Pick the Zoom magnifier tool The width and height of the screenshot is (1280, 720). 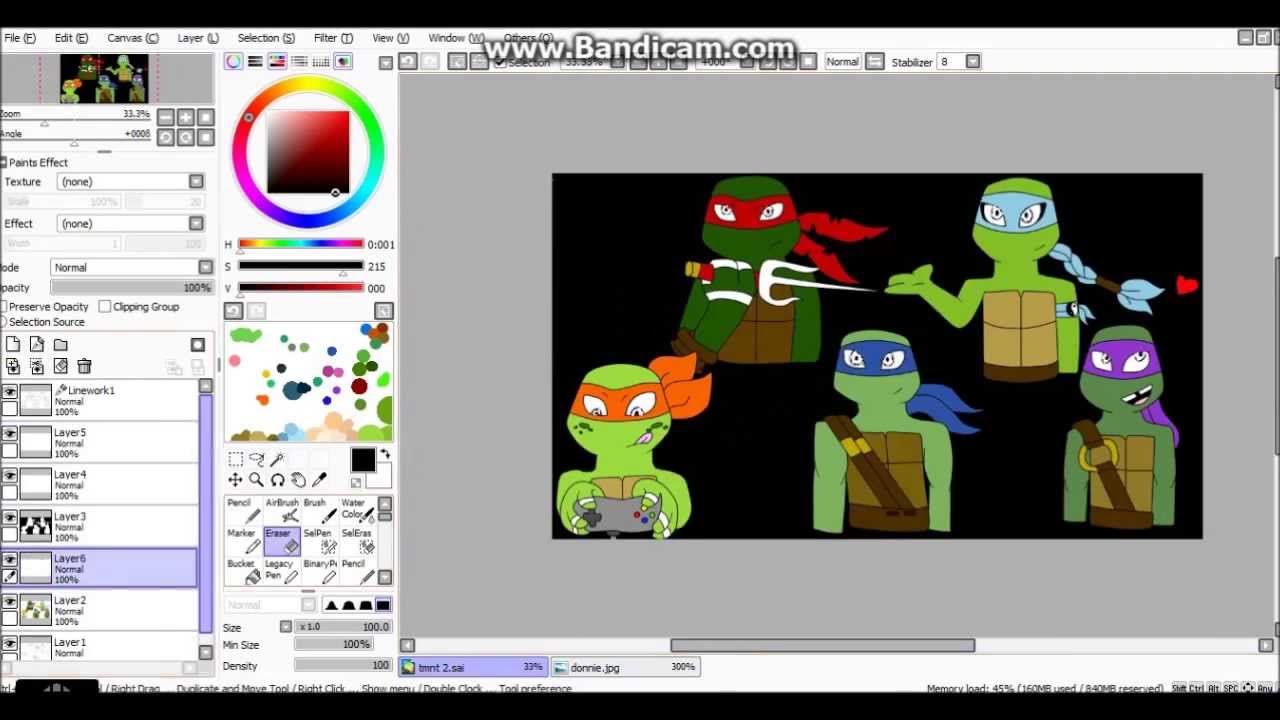[256, 480]
